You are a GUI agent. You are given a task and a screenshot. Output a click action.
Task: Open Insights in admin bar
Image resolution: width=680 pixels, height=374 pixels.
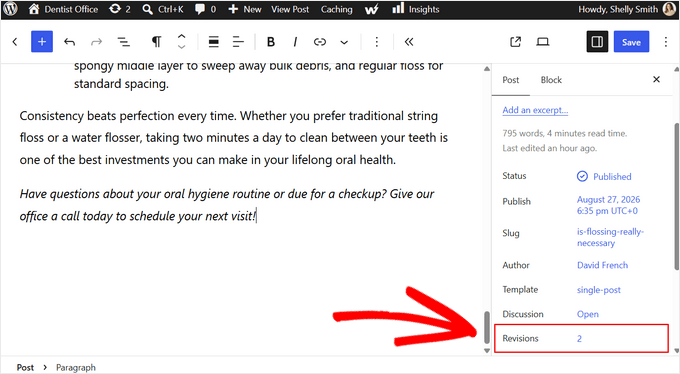tap(416, 9)
